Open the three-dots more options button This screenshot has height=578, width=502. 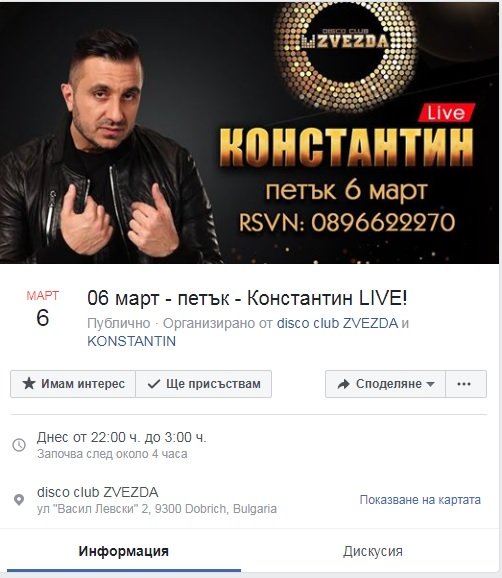(466, 384)
